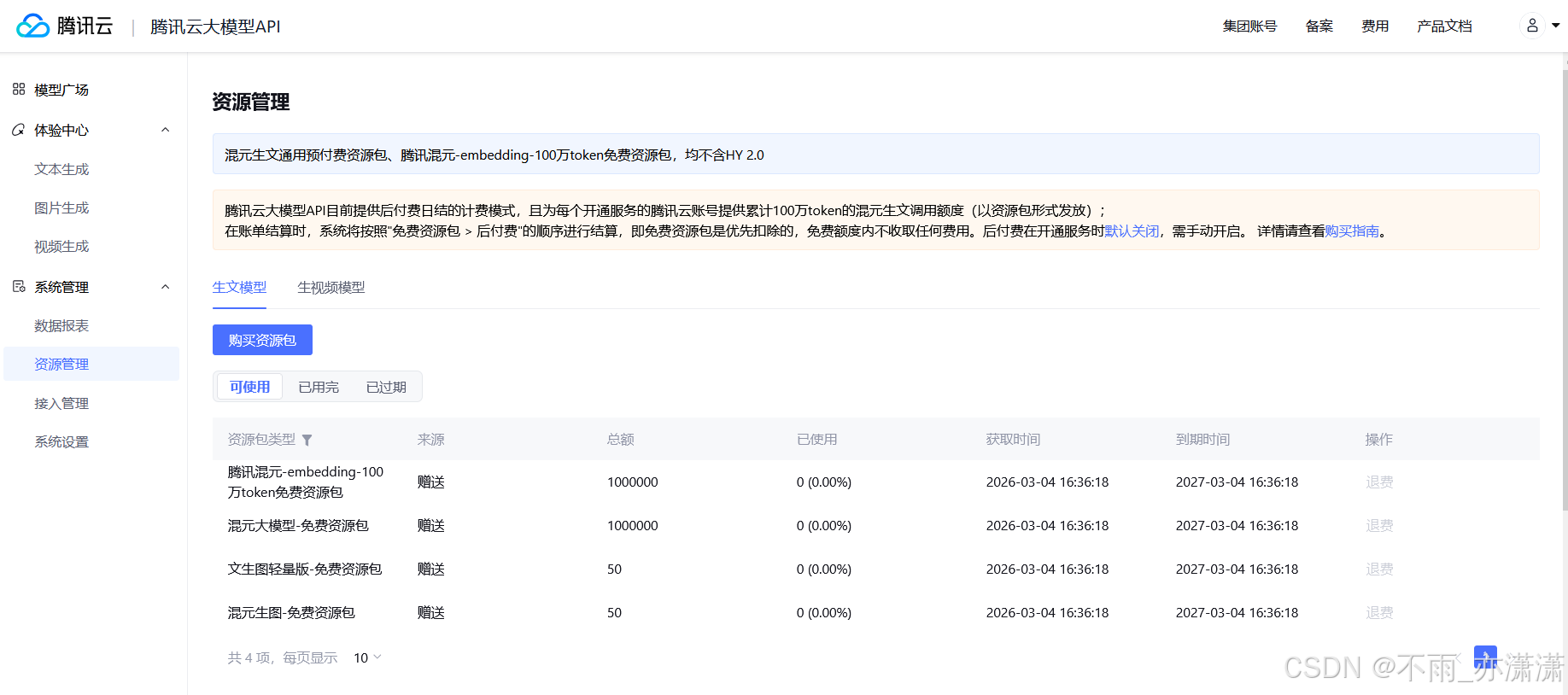Click the 腾讯云大模型API header title
The image size is (1568, 695).
click(215, 26)
